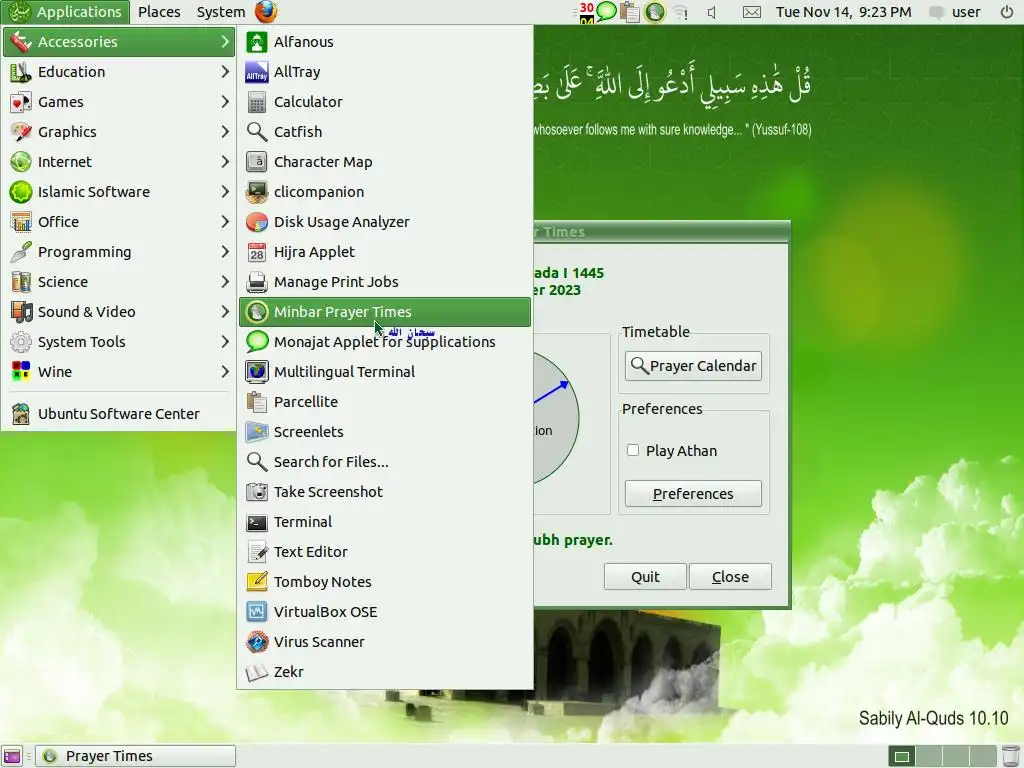Open the Zekr book icon

click(x=257, y=672)
